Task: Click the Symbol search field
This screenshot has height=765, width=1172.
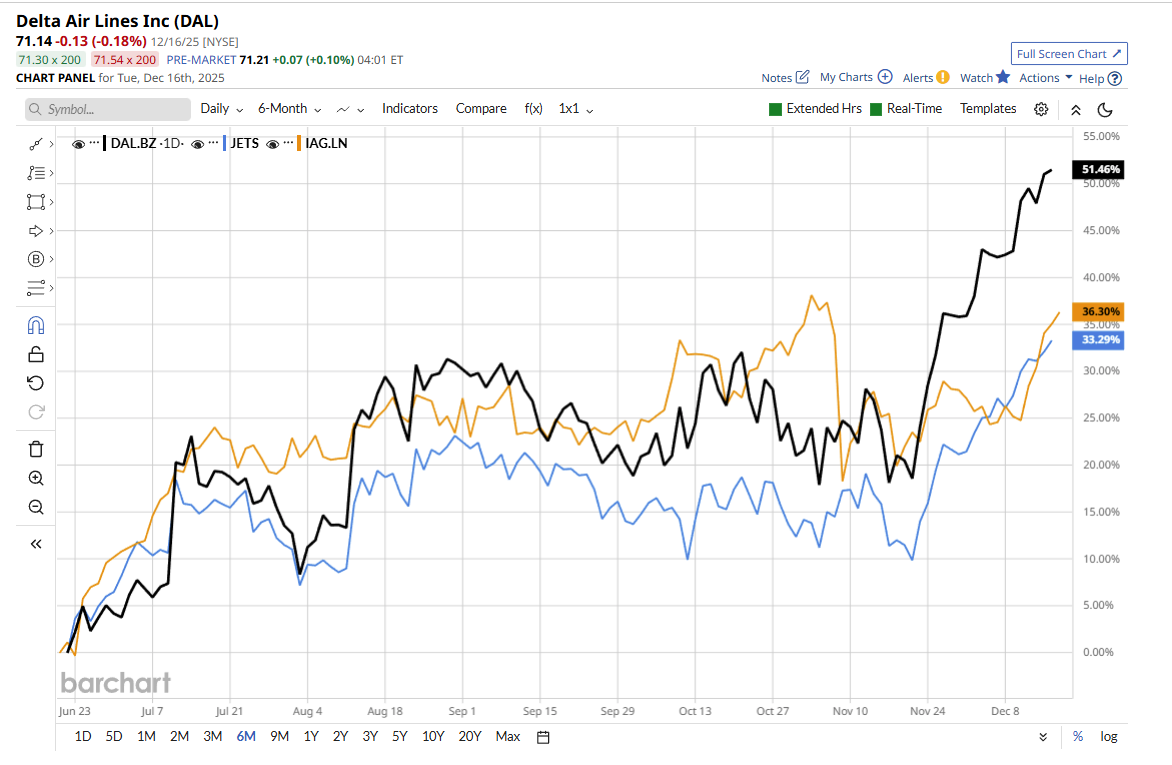Action: [107, 109]
